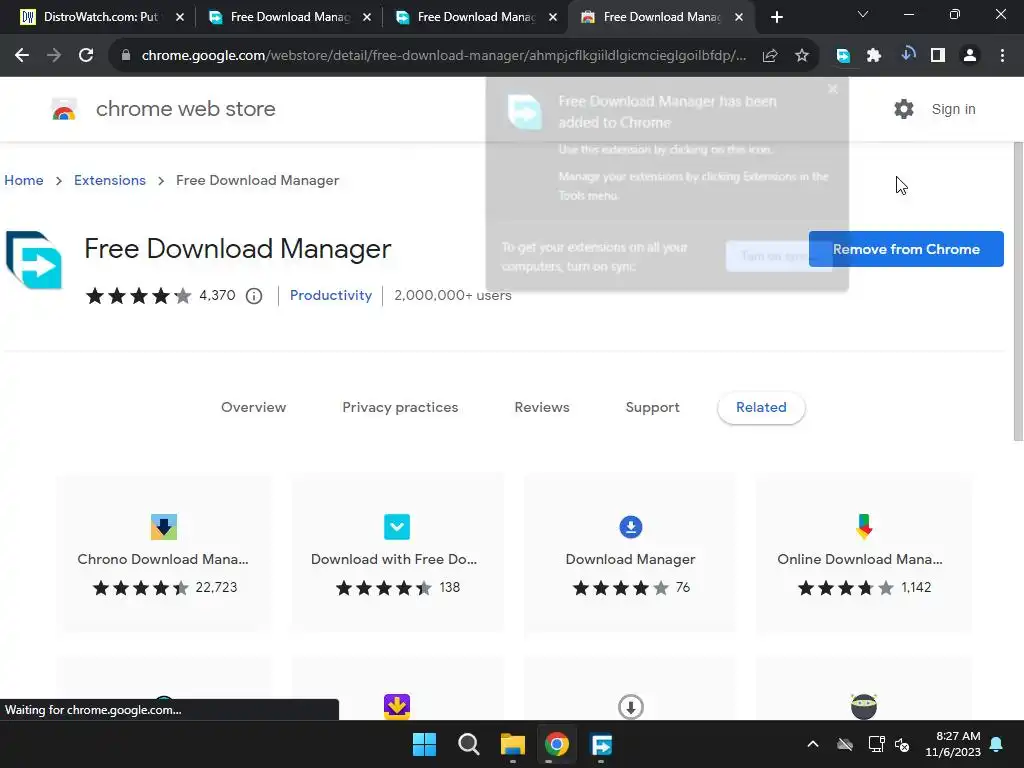Click the 2,000,000+ users text
The height and width of the screenshot is (768, 1024).
(x=453, y=295)
